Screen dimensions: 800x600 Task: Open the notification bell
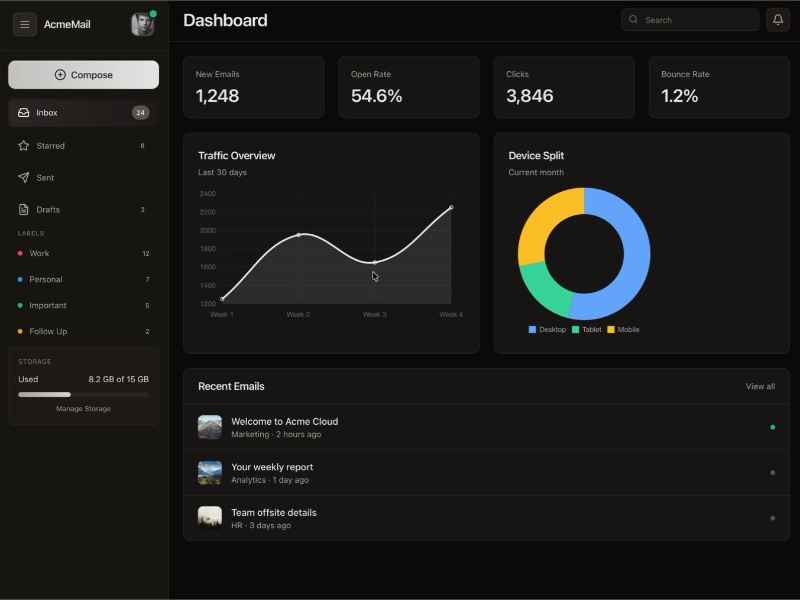pos(779,19)
